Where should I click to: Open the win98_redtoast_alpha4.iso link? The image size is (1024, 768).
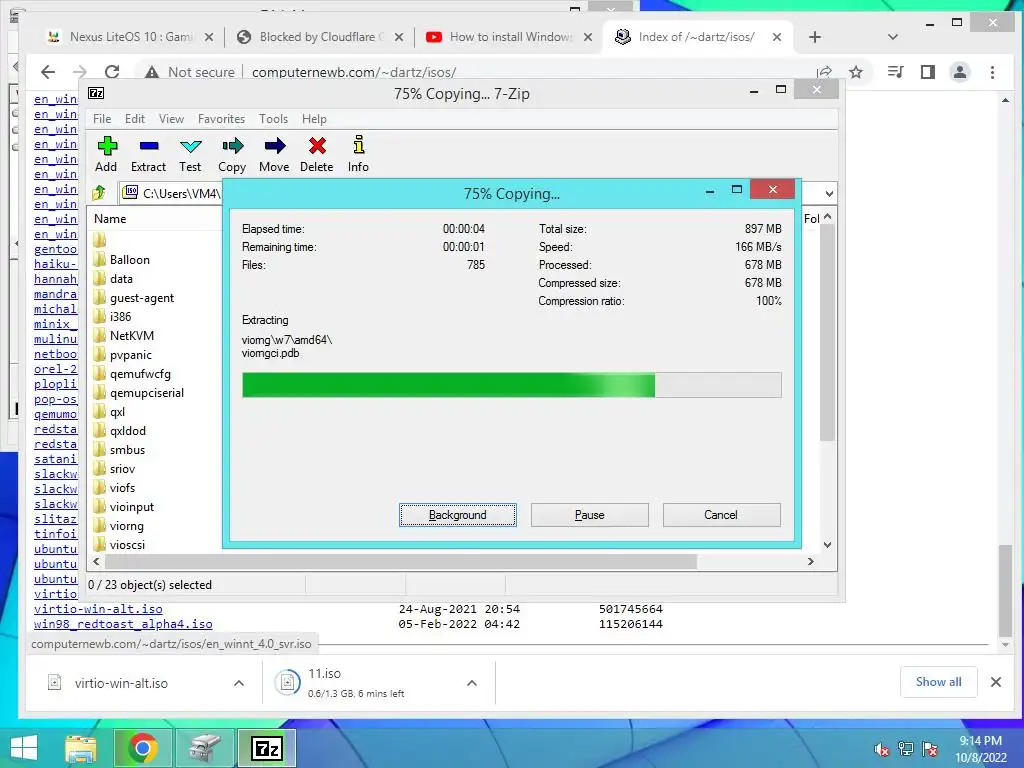point(123,624)
